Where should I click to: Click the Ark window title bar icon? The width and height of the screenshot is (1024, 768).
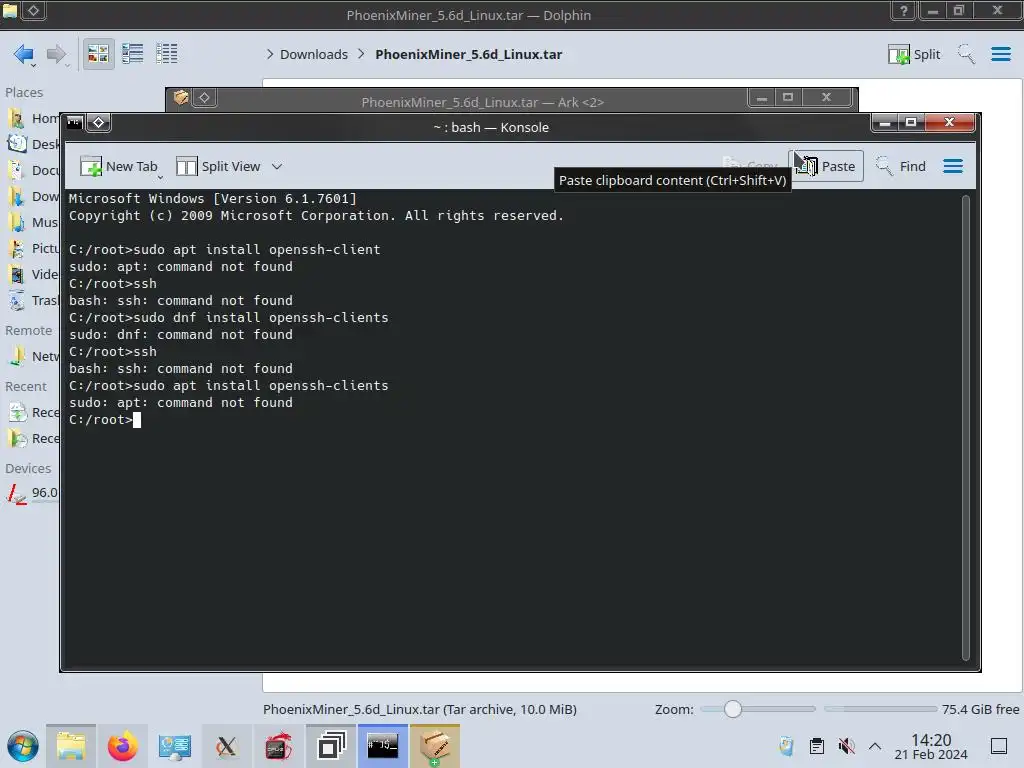[x=181, y=98]
